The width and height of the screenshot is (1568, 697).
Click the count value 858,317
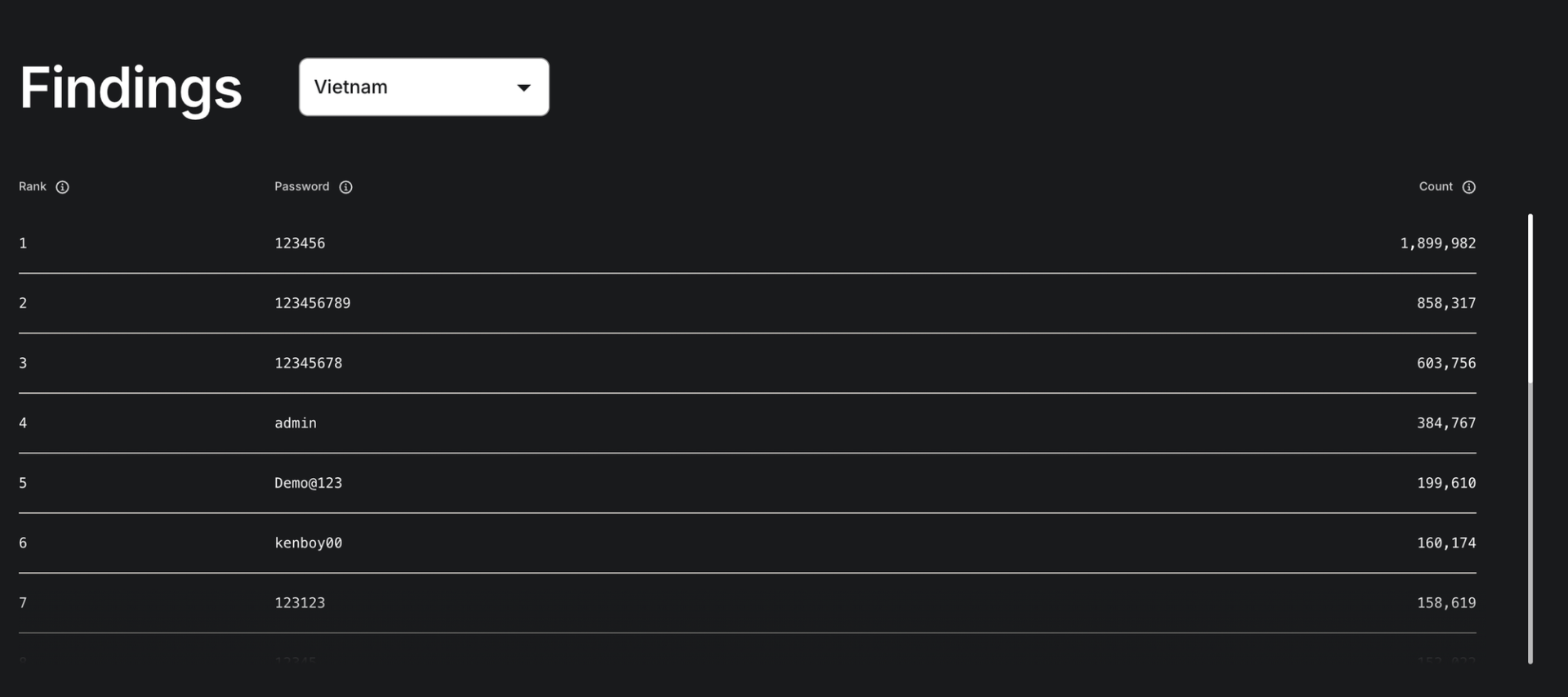click(1445, 303)
